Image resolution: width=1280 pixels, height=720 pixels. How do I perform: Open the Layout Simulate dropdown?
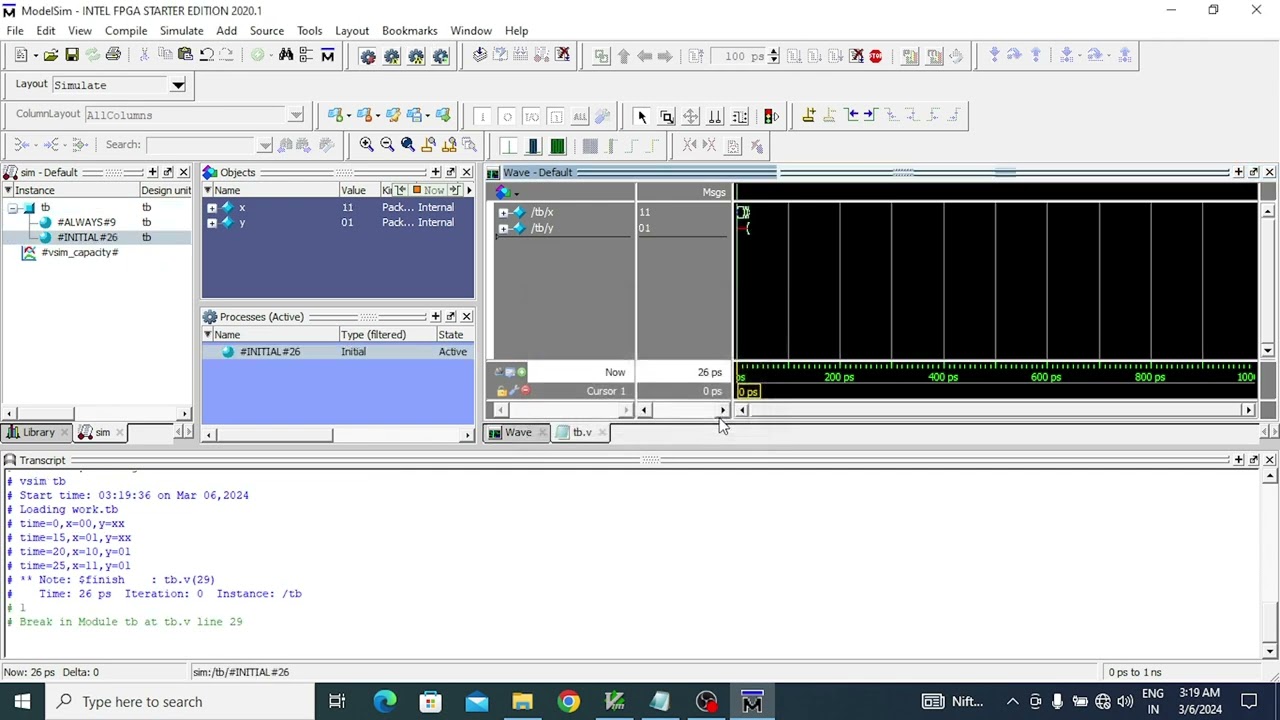click(177, 85)
